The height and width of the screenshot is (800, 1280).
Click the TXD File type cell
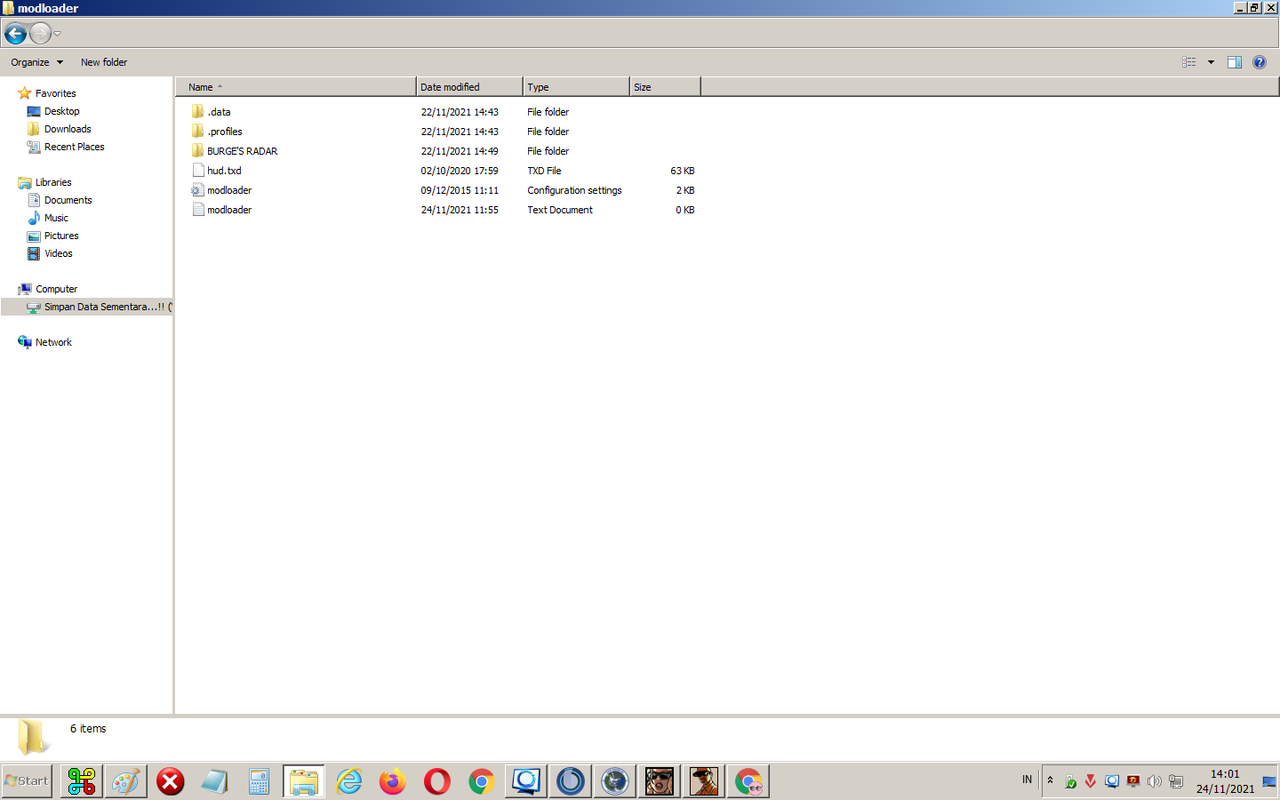[x=544, y=171]
